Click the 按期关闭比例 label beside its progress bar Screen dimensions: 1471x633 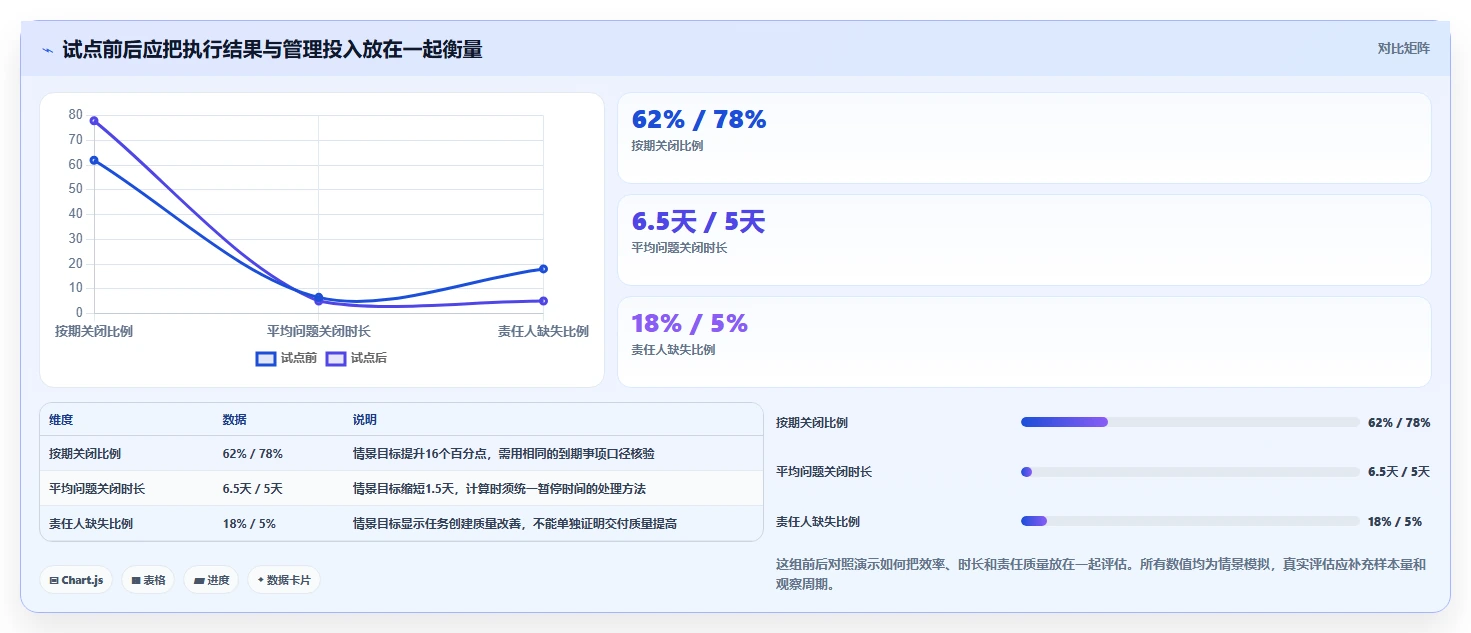812,423
